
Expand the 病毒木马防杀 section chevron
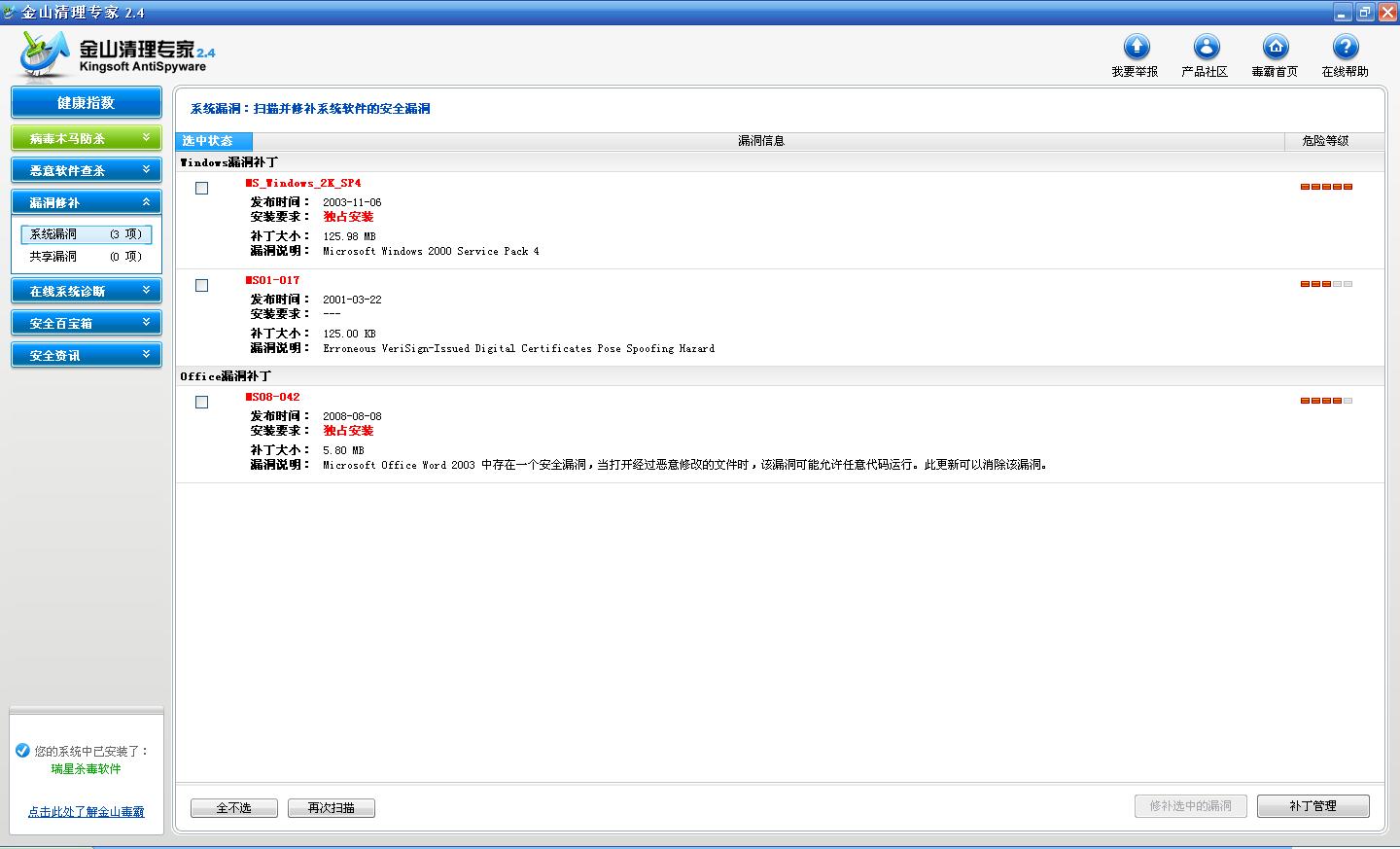tap(147, 138)
